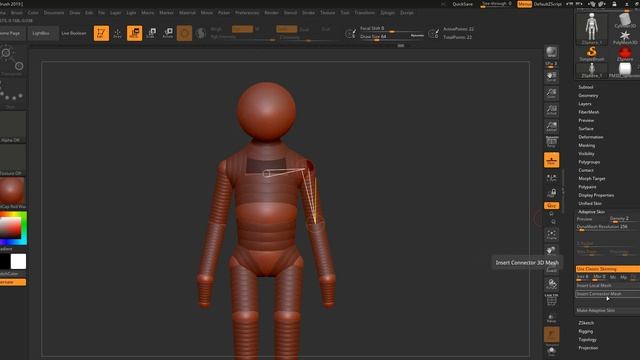Click the Rotate view icon in right shelf
Viewport: 640px width, 360px height.
click(551, 283)
